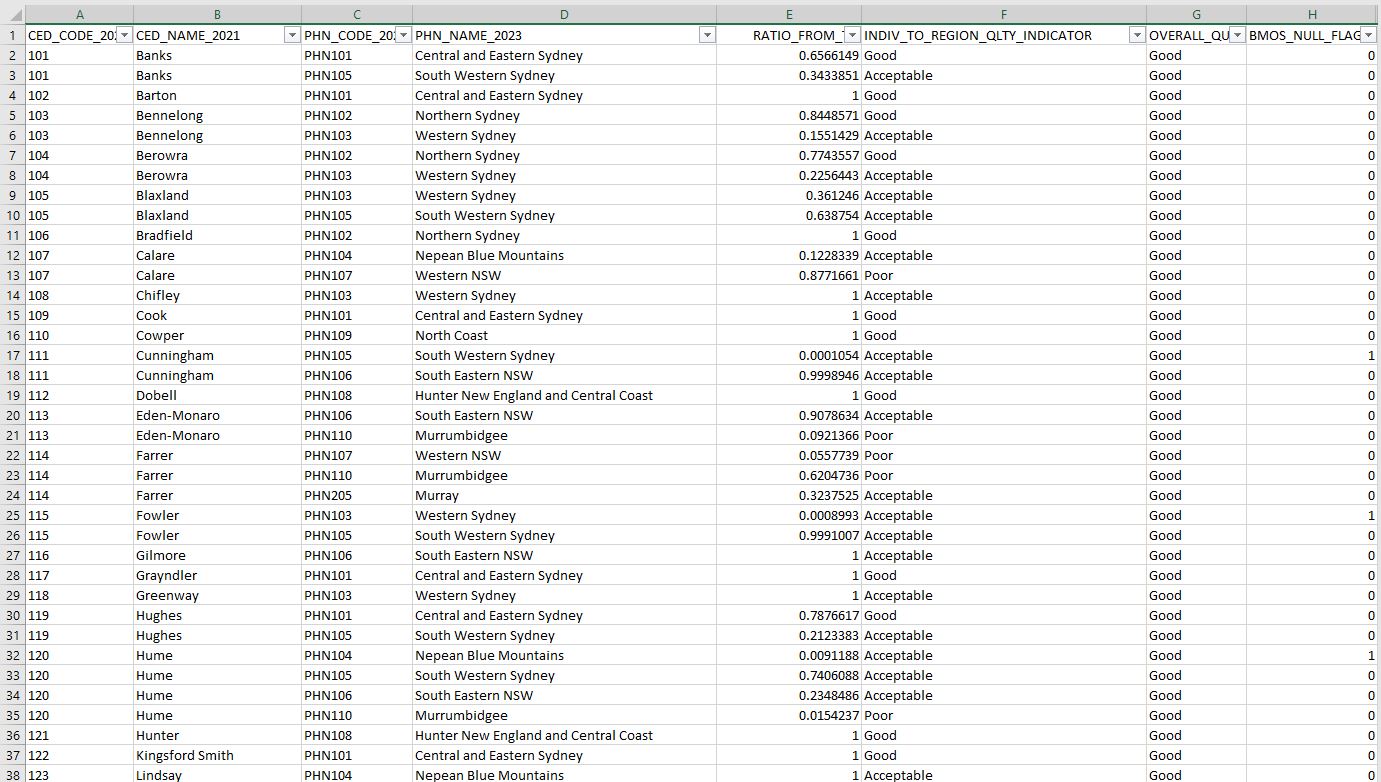Select the cell containing Greenway
Image resolution: width=1381 pixels, height=782 pixels.
tap(217, 595)
